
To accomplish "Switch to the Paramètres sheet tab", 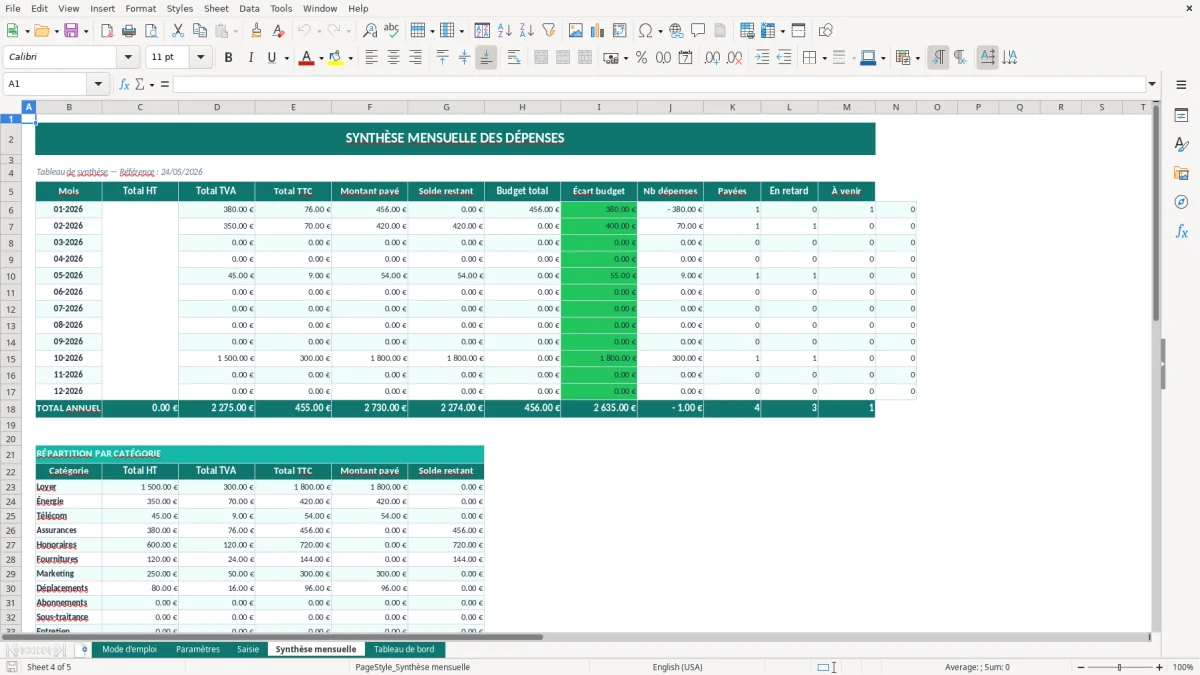I will [x=198, y=649].
